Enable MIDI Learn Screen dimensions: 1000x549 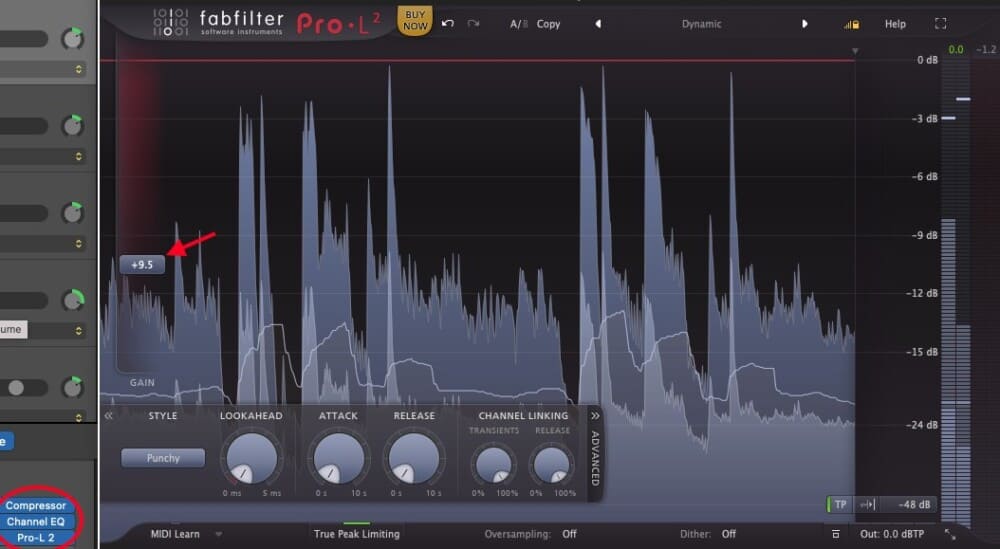[175, 534]
